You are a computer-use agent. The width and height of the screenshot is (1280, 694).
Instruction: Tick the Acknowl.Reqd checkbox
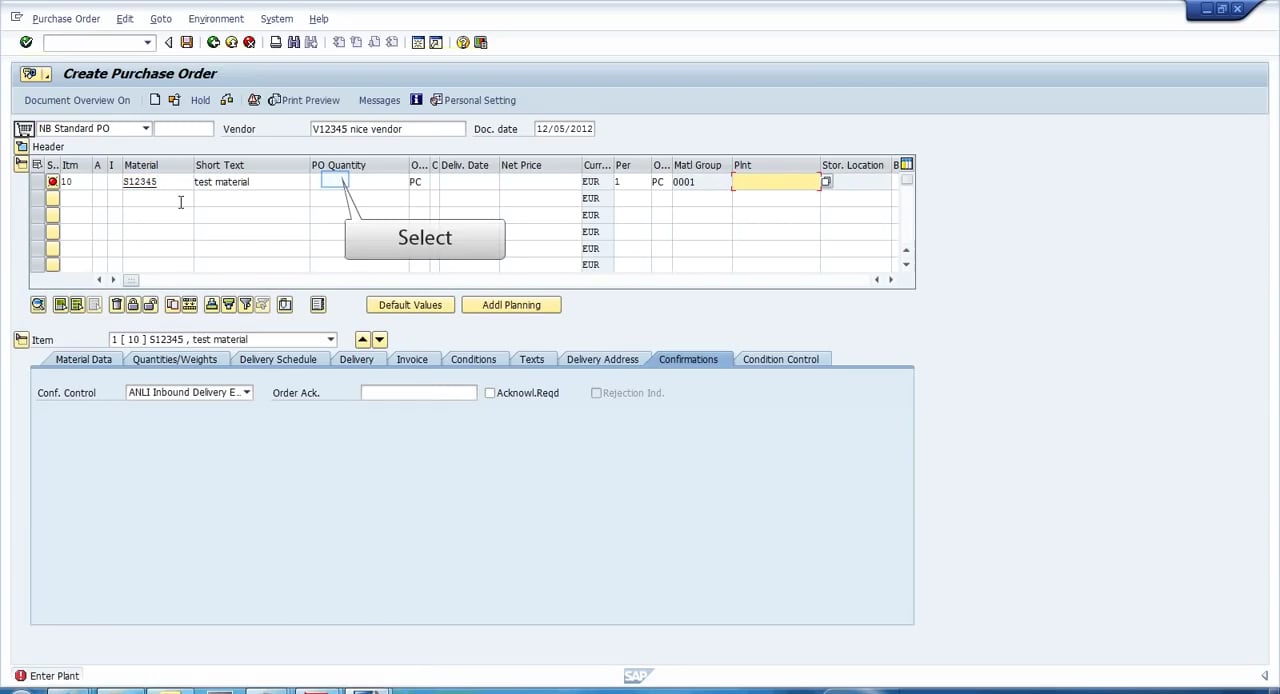click(x=490, y=393)
